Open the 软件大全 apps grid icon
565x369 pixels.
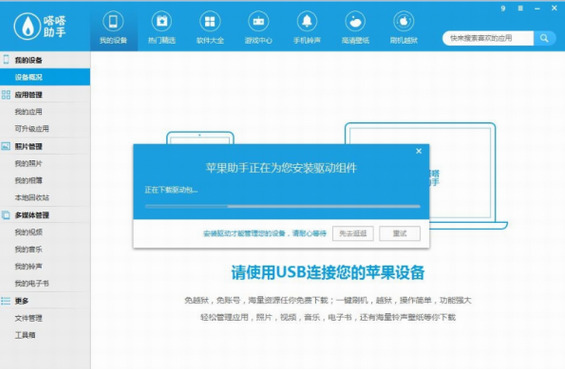pyautogui.click(x=210, y=22)
